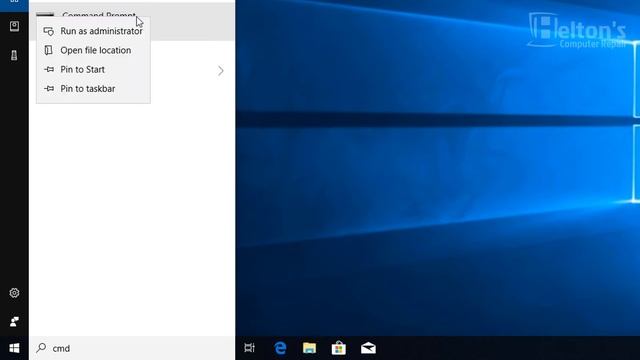Click the pin icon beside Pin to Start
This screenshot has width=640, height=360.
(49, 69)
